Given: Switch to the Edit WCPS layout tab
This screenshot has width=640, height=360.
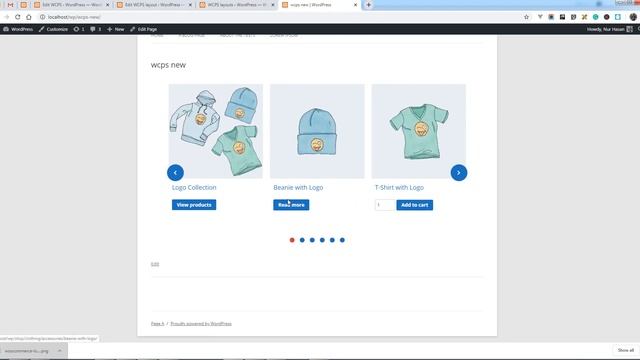Looking at the screenshot, I should click(x=154, y=5).
